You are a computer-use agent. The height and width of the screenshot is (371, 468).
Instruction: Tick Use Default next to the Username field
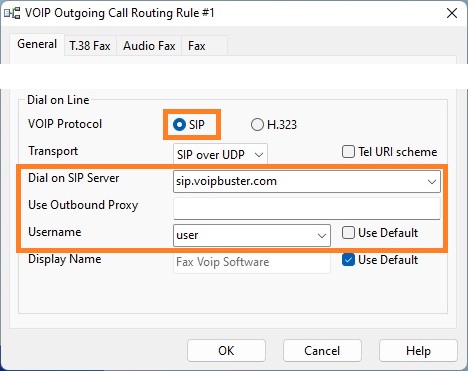point(348,233)
